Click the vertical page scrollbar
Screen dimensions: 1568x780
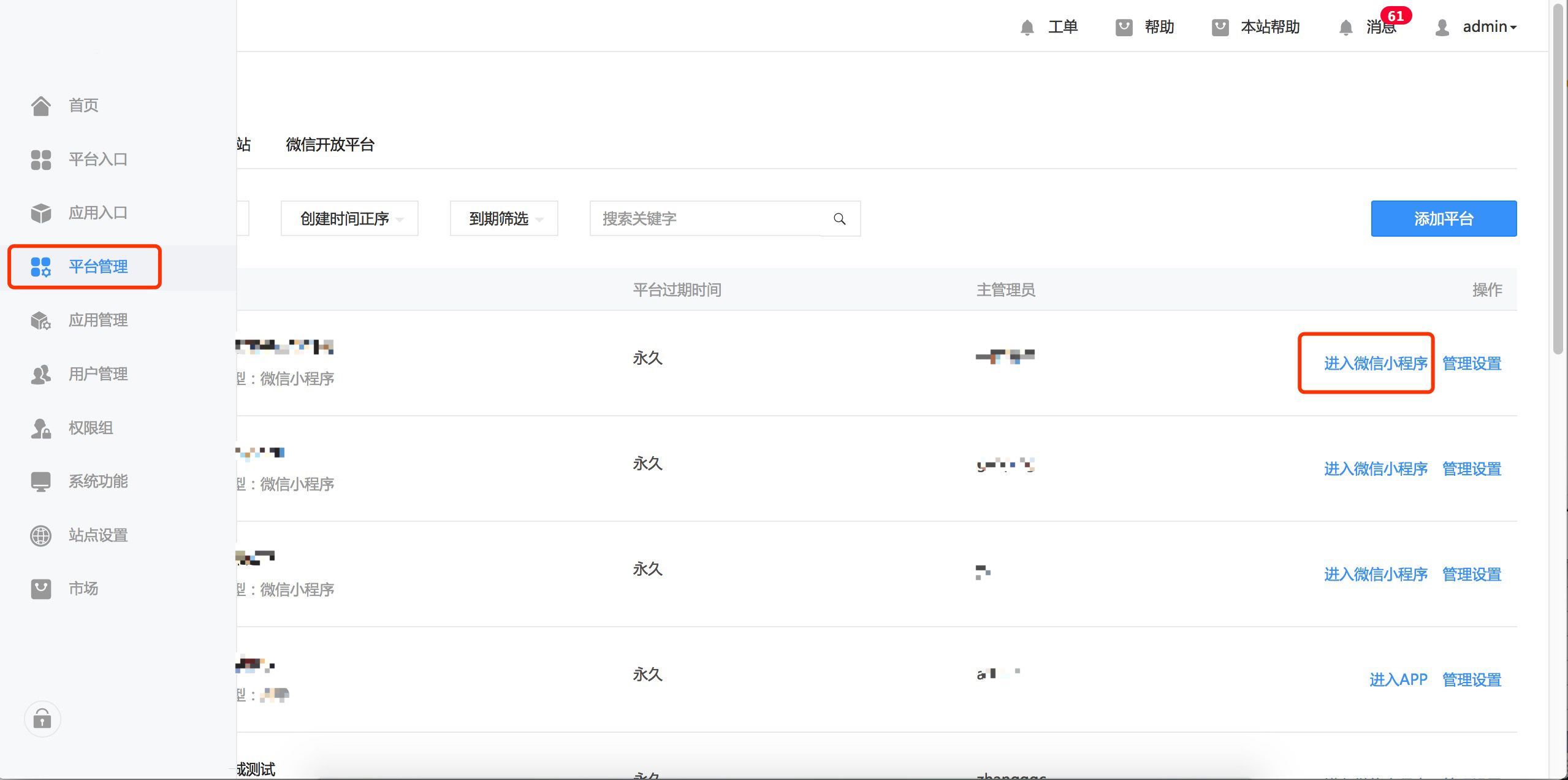click(x=1558, y=178)
